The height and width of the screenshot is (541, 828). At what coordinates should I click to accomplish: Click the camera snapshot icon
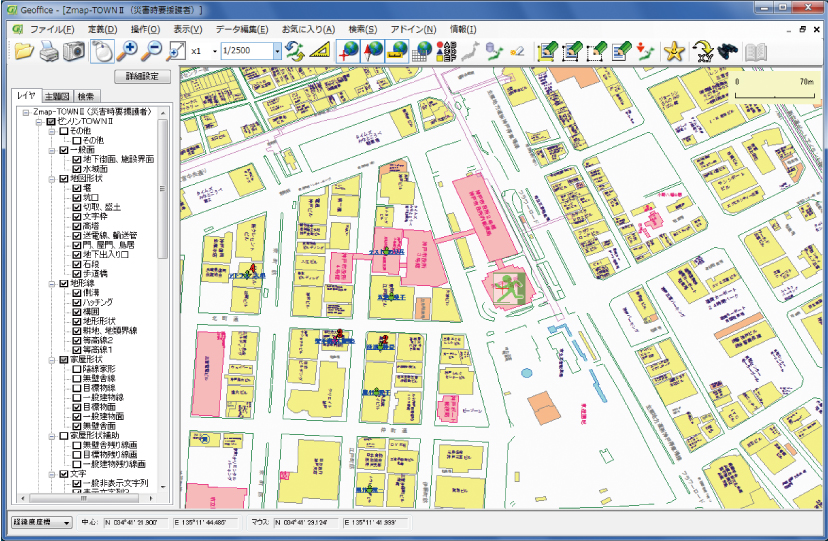[x=74, y=51]
